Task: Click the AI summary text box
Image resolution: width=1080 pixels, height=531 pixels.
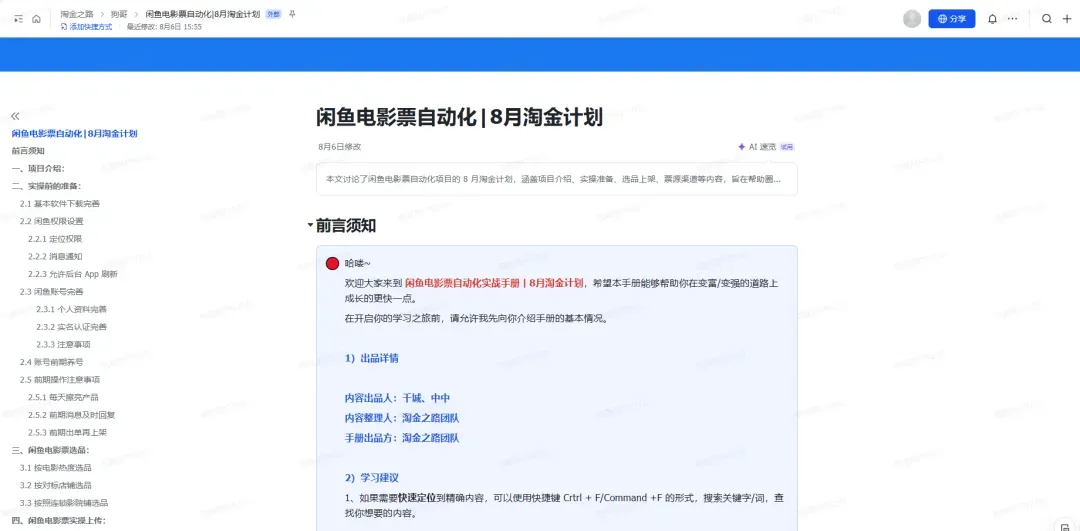Action: pos(557,179)
